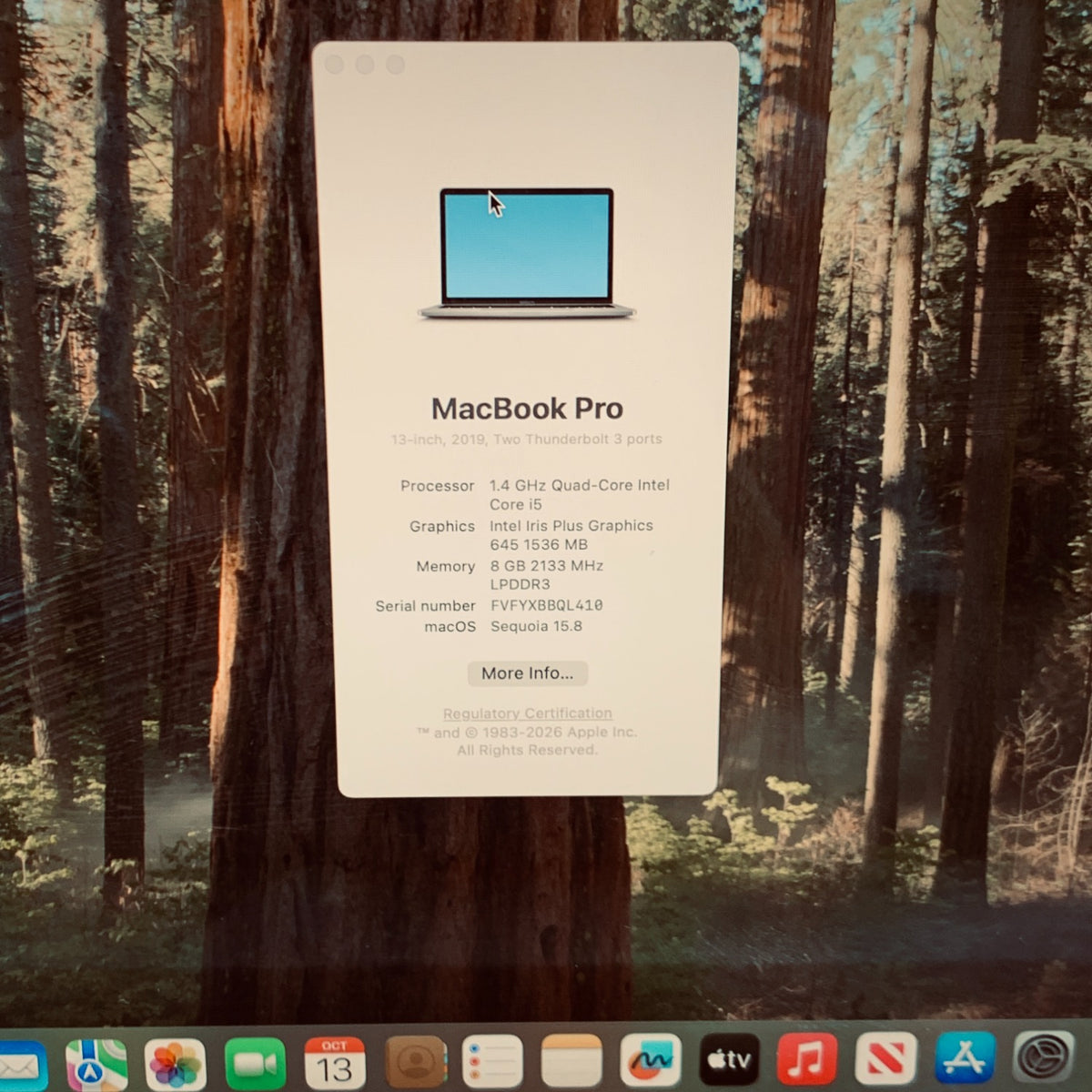This screenshot has height=1092, width=1092.
Task: Click the Serial number label
Action: click(426, 606)
